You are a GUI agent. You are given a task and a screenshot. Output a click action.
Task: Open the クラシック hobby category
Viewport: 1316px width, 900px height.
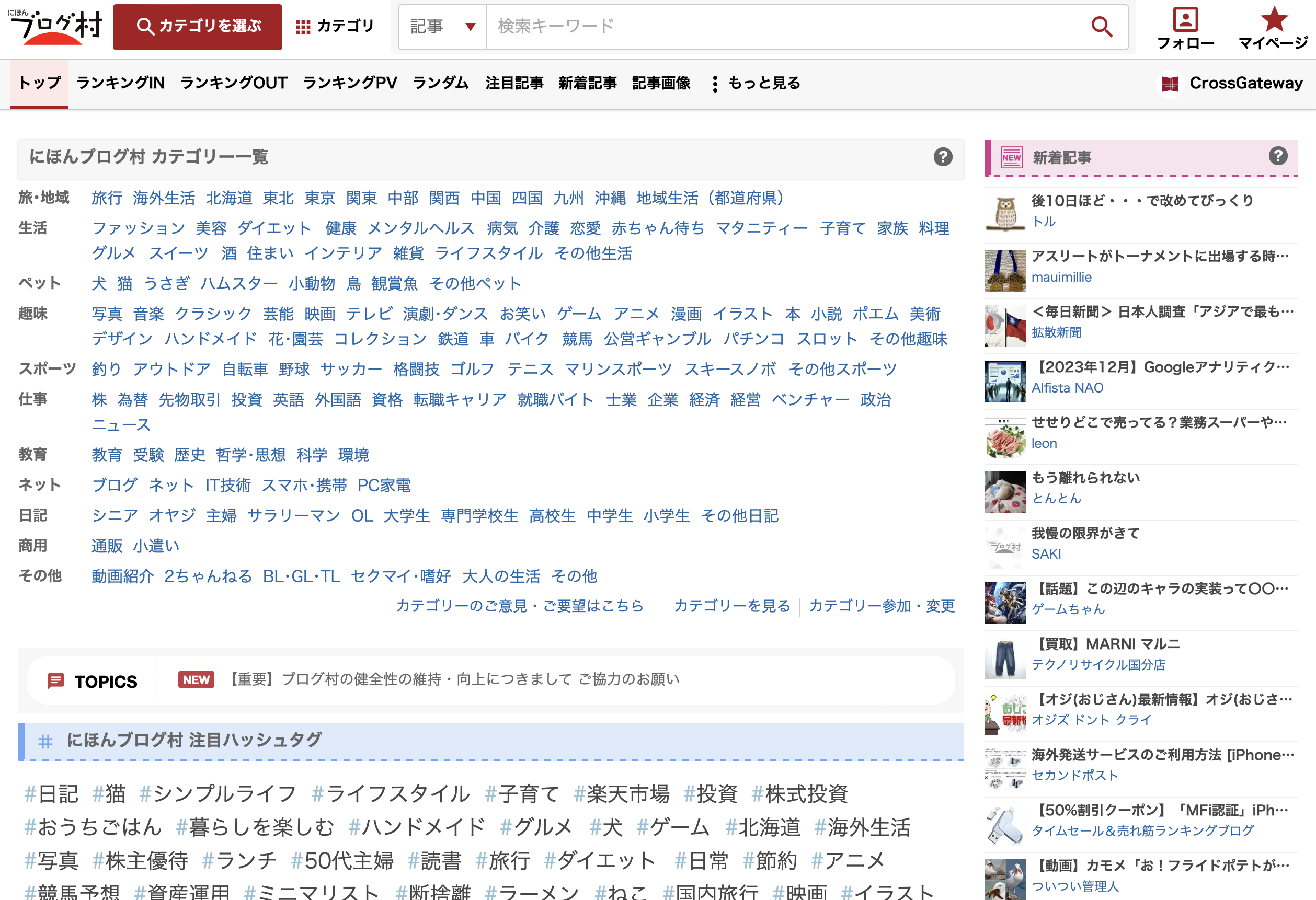coord(213,314)
